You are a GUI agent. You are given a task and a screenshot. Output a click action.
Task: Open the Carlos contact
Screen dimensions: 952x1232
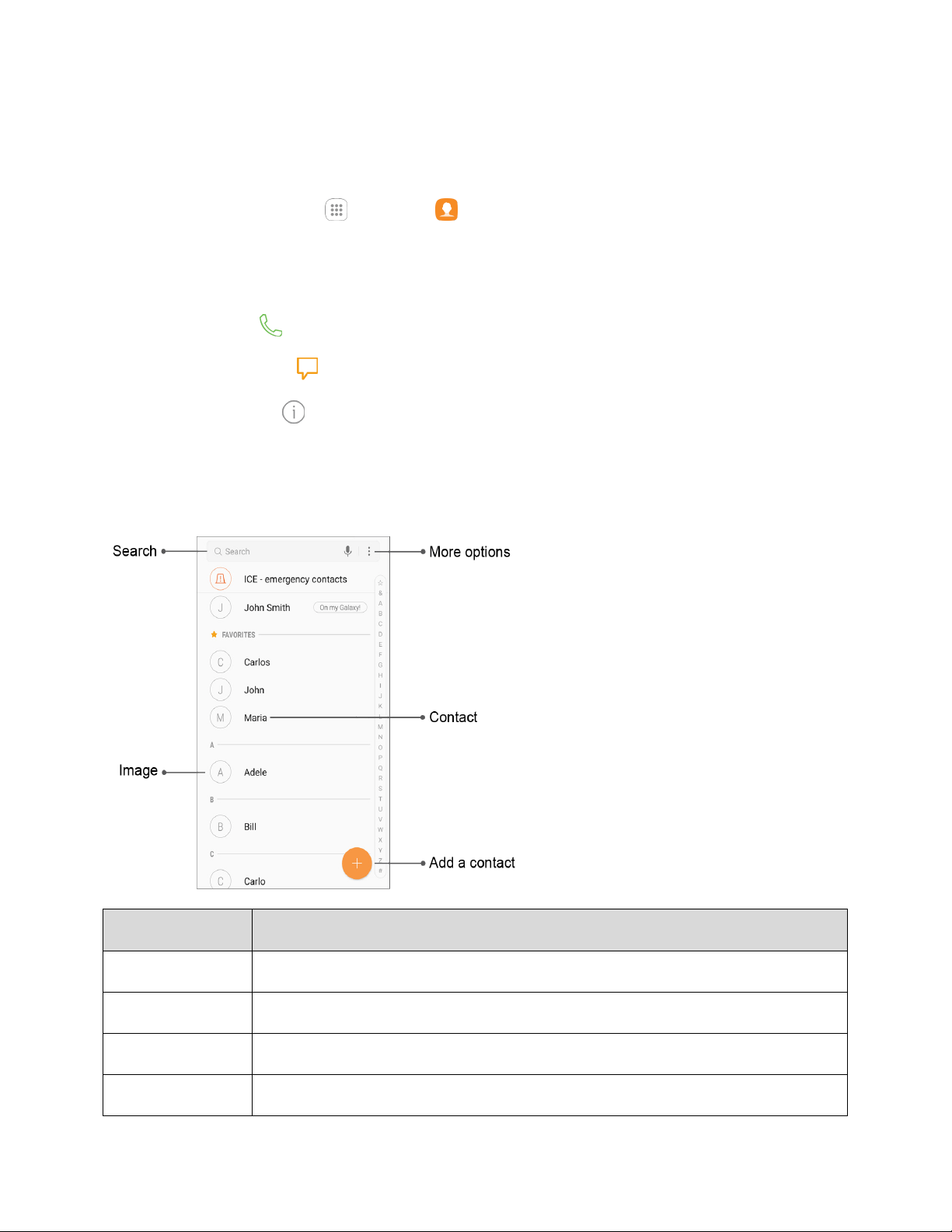click(x=257, y=662)
